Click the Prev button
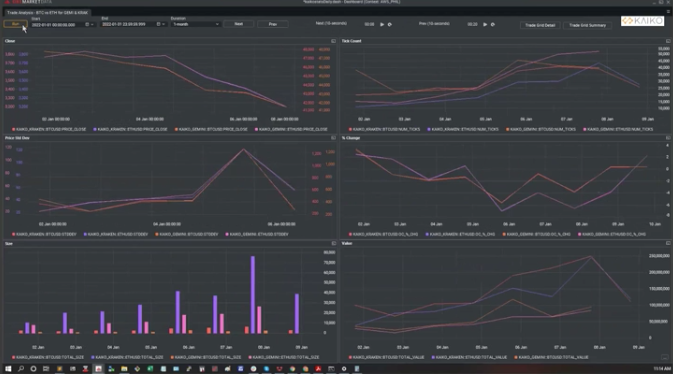 click(273, 24)
